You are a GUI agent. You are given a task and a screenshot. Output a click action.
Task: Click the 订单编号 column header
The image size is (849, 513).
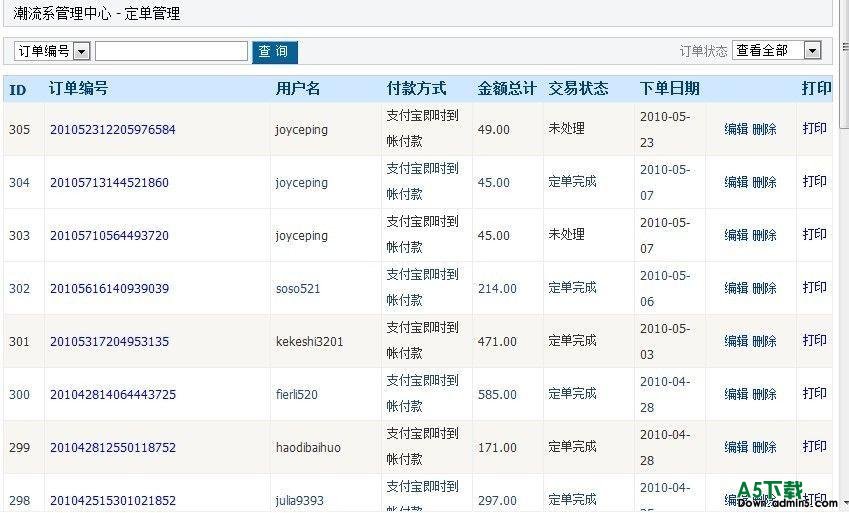coord(78,89)
